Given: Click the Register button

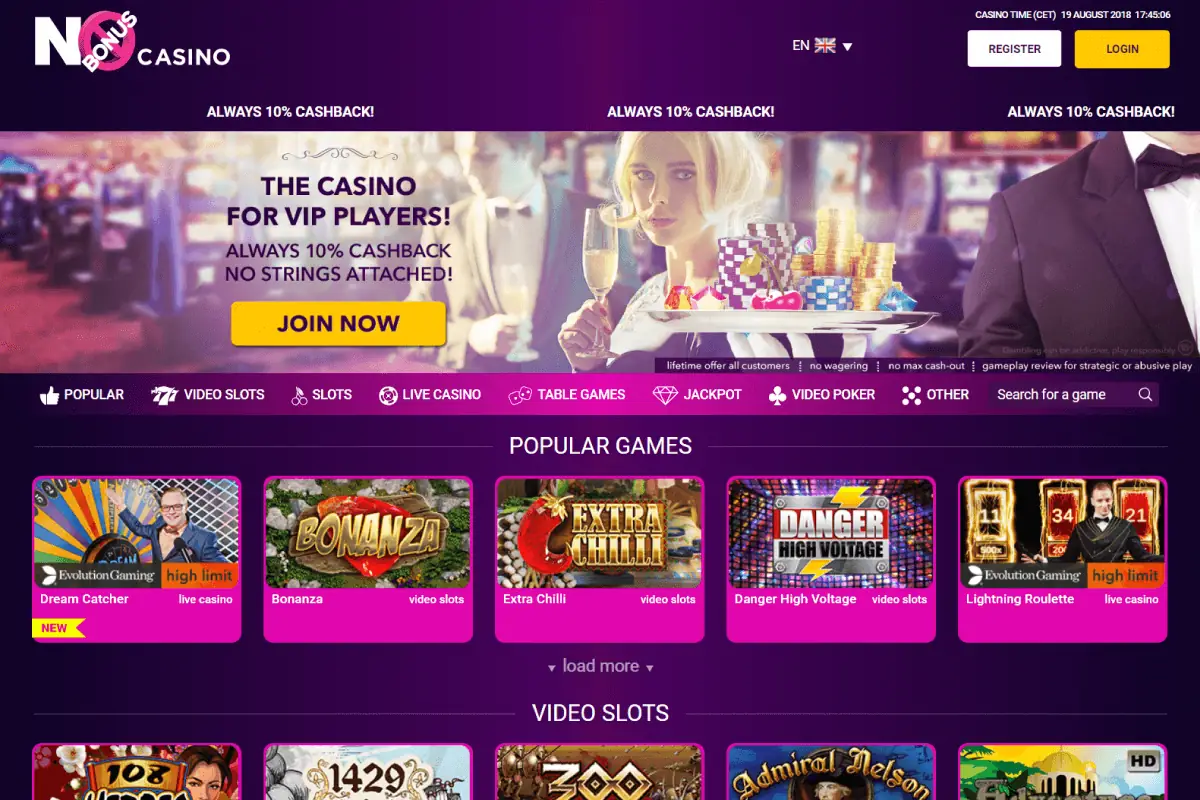Looking at the screenshot, I should (1014, 49).
